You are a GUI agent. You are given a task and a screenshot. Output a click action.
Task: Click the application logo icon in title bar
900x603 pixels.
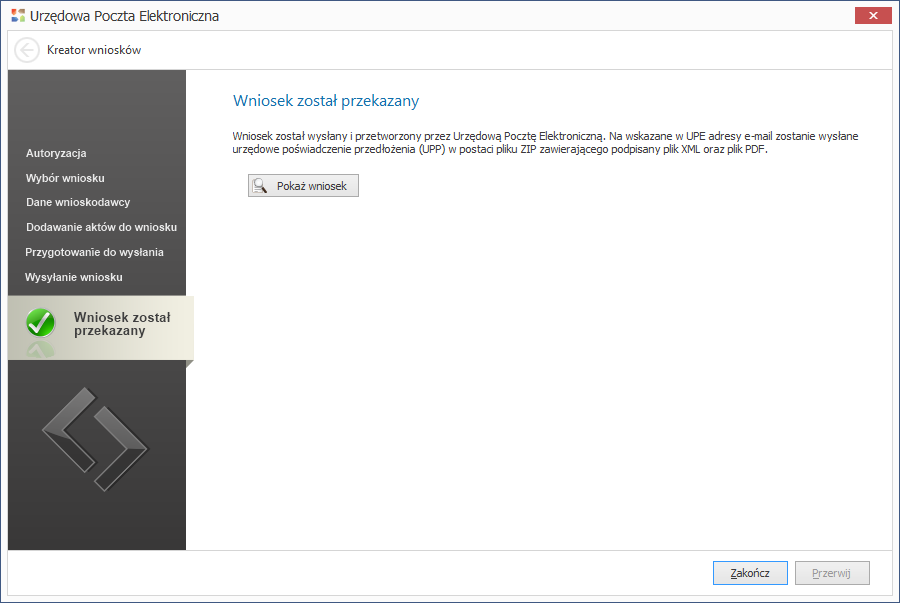click(18, 15)
